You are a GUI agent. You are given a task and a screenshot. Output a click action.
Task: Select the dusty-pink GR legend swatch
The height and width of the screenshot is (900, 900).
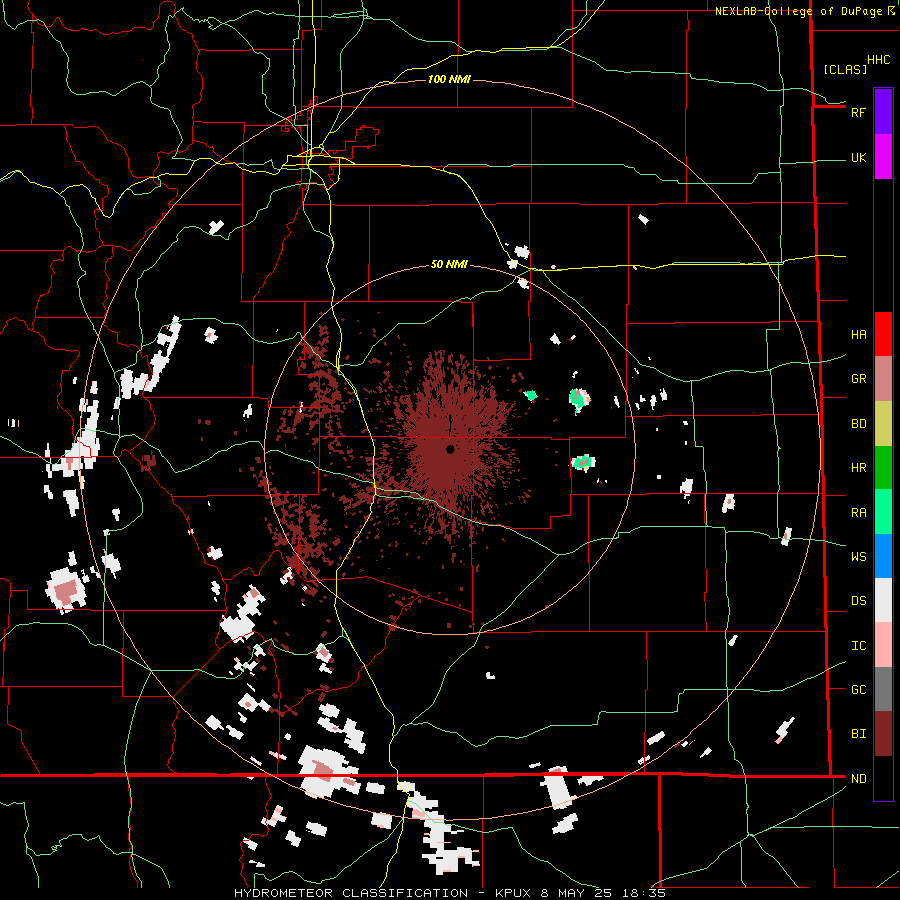coord(883,379)
